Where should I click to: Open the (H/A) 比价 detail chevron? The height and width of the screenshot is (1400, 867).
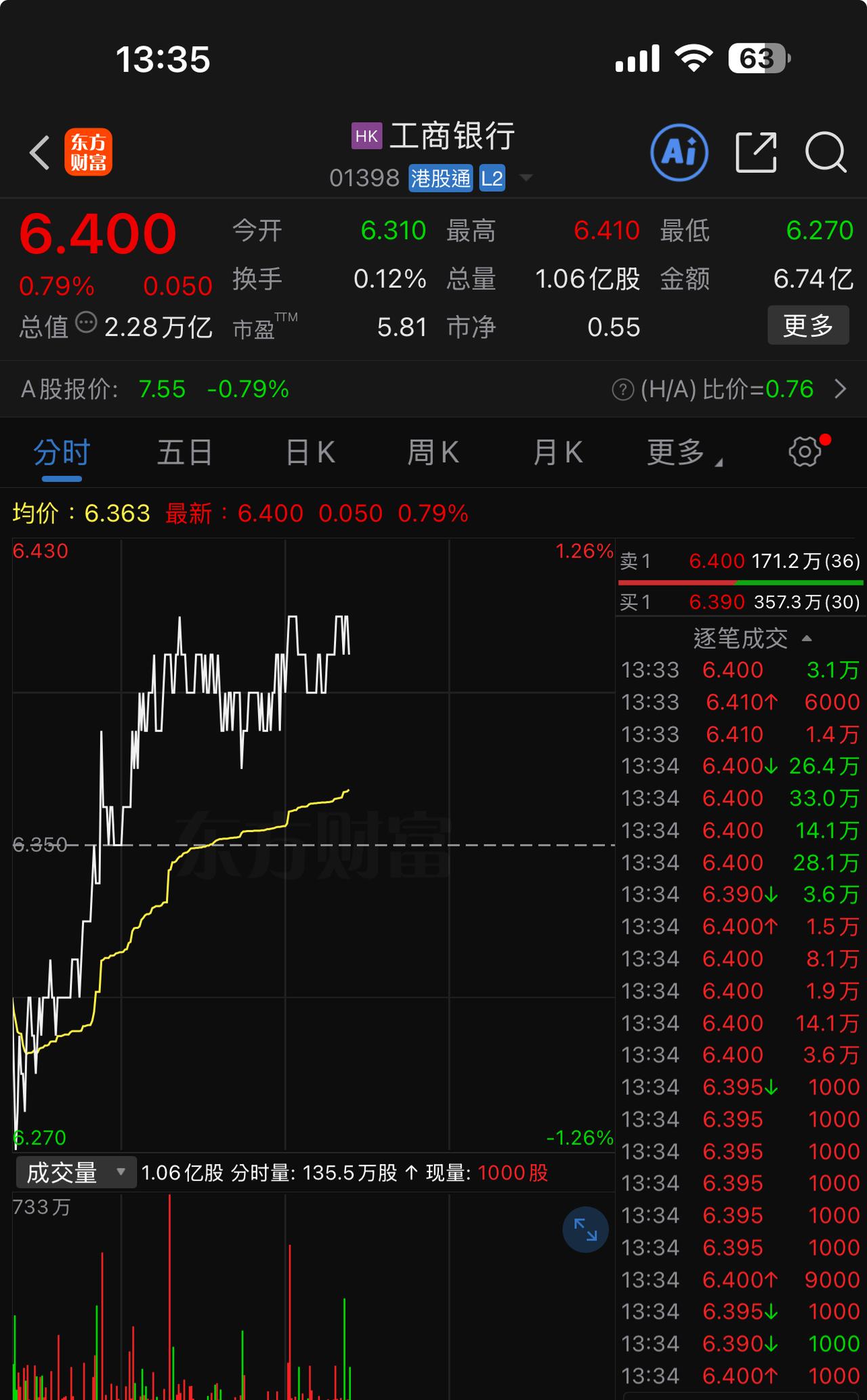pos(841,389)
